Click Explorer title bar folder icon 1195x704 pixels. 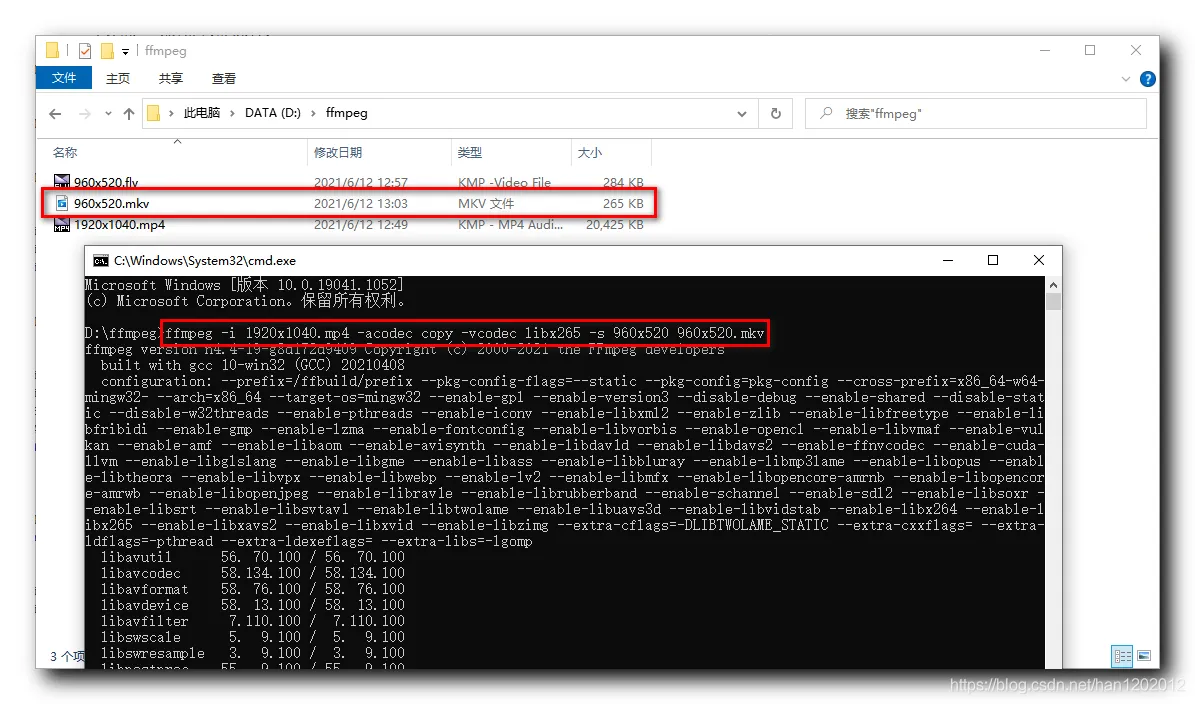[x=52, y=50]
